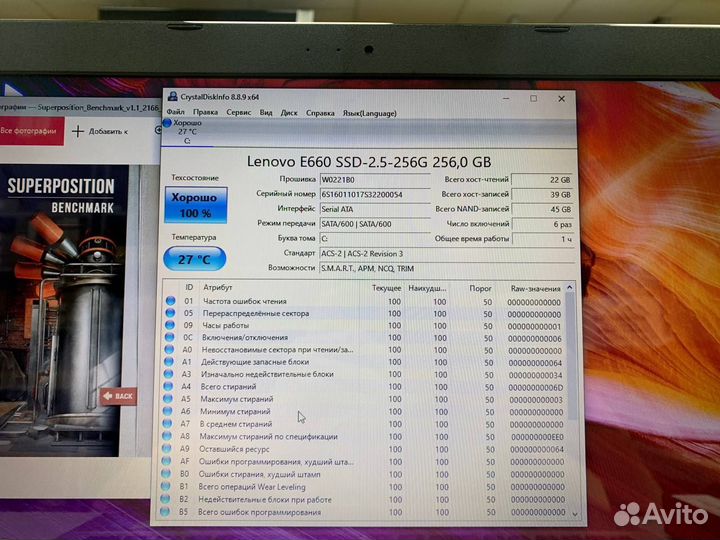Screen dimensions: 720x540
Task: Click the status dot for Всего стираний
Action: pyautogui.click(x=168, y=386)
